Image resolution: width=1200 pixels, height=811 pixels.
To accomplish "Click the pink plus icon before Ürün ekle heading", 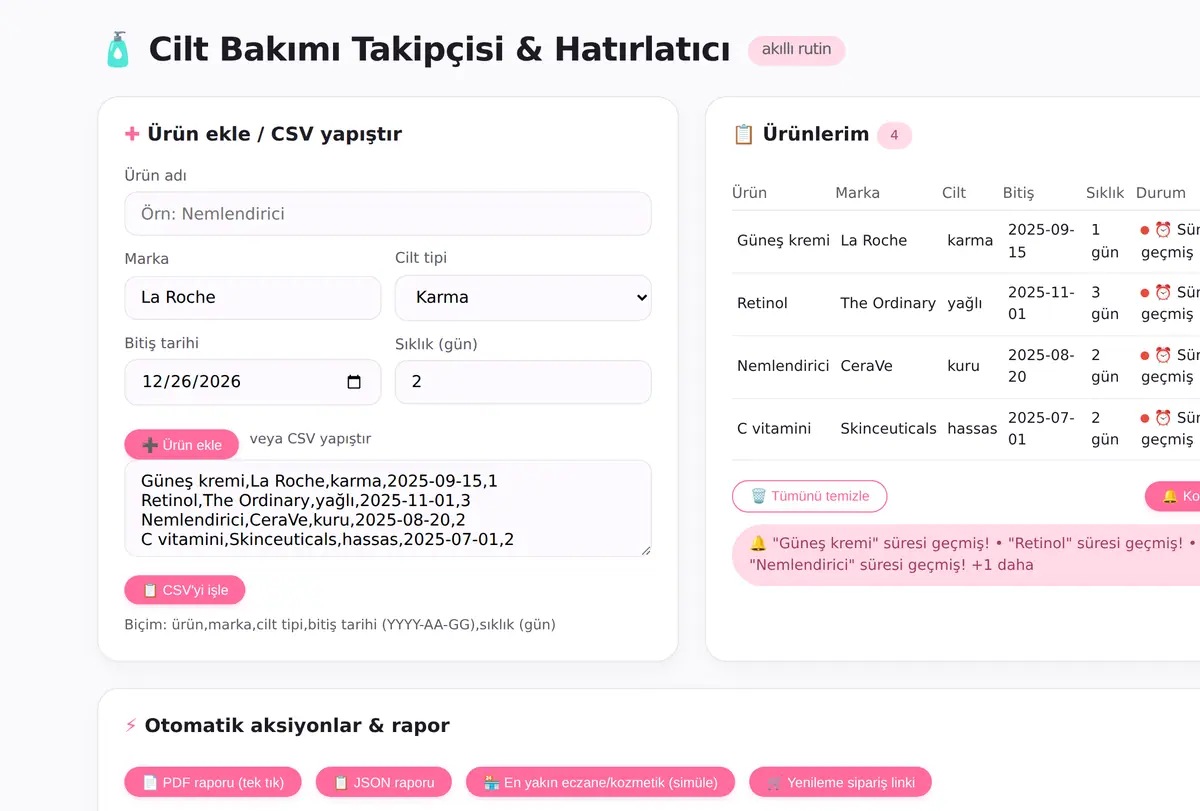I will click(132, 134).
